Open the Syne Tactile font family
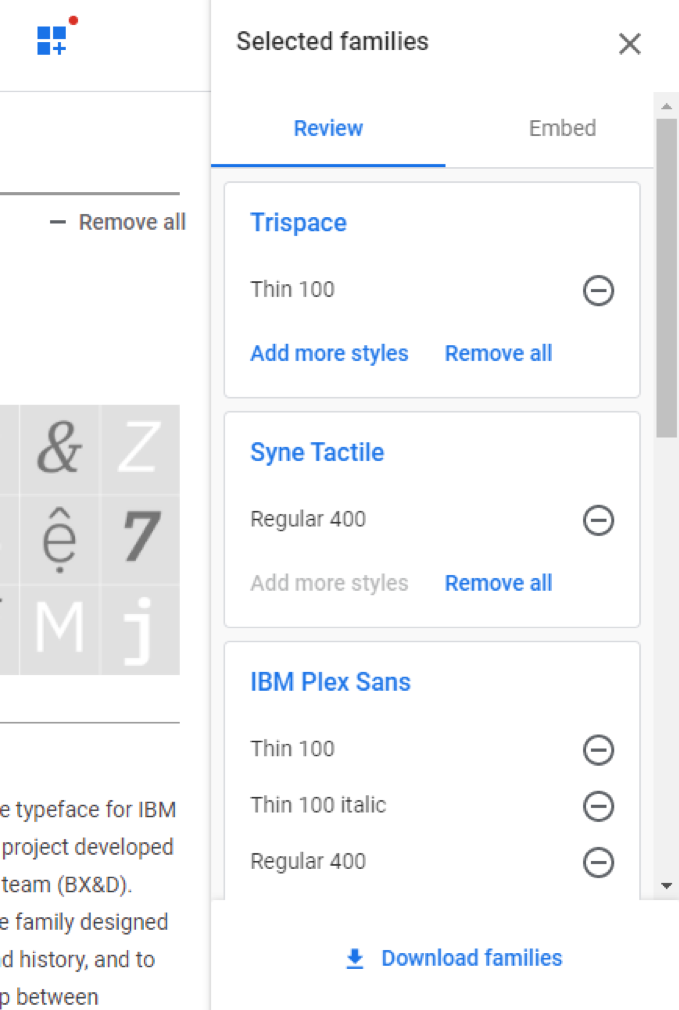 pos(317,452)
